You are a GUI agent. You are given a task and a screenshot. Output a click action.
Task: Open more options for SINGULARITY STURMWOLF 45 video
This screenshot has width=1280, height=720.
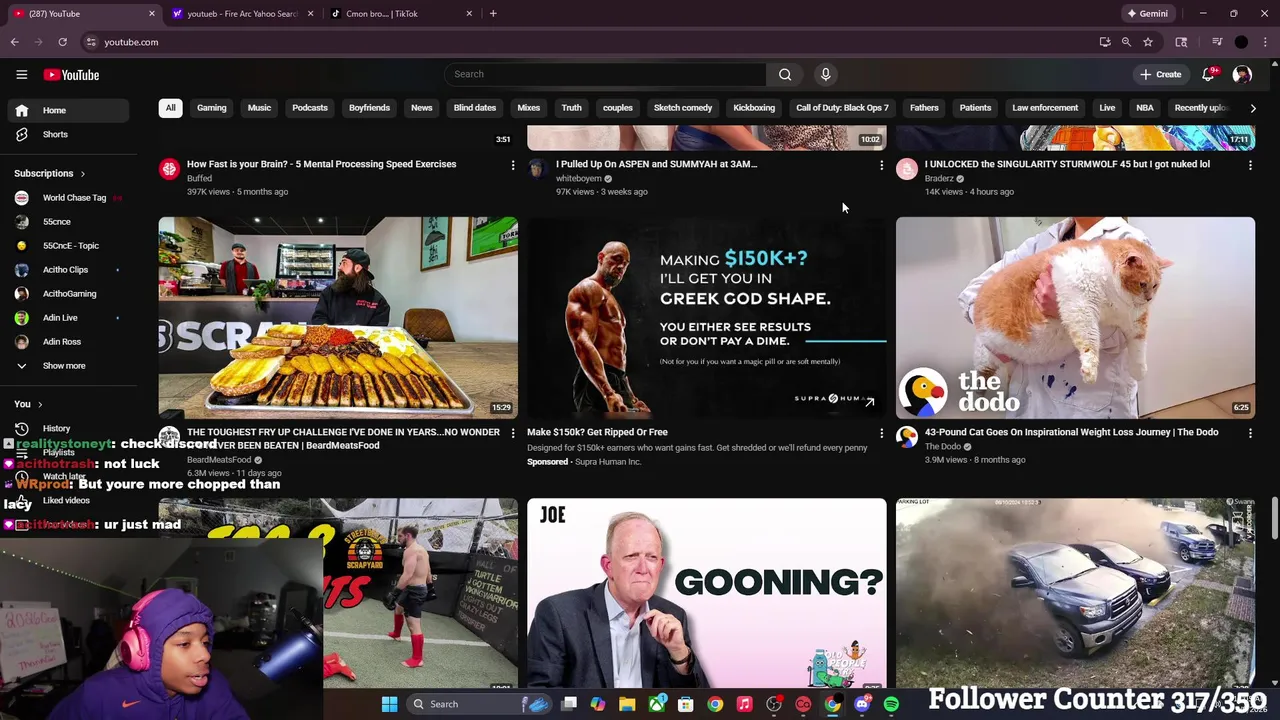point(1250,165)
